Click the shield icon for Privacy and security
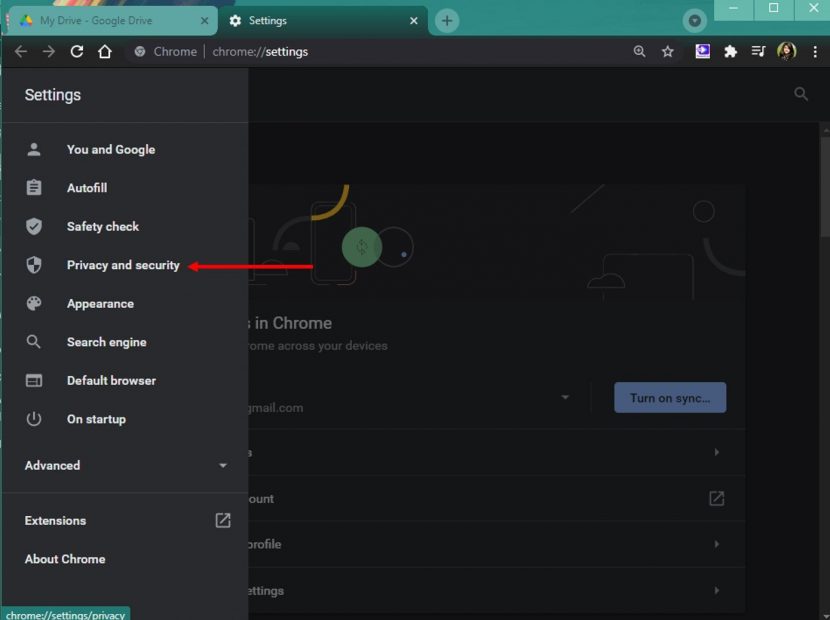 point(34,265)
